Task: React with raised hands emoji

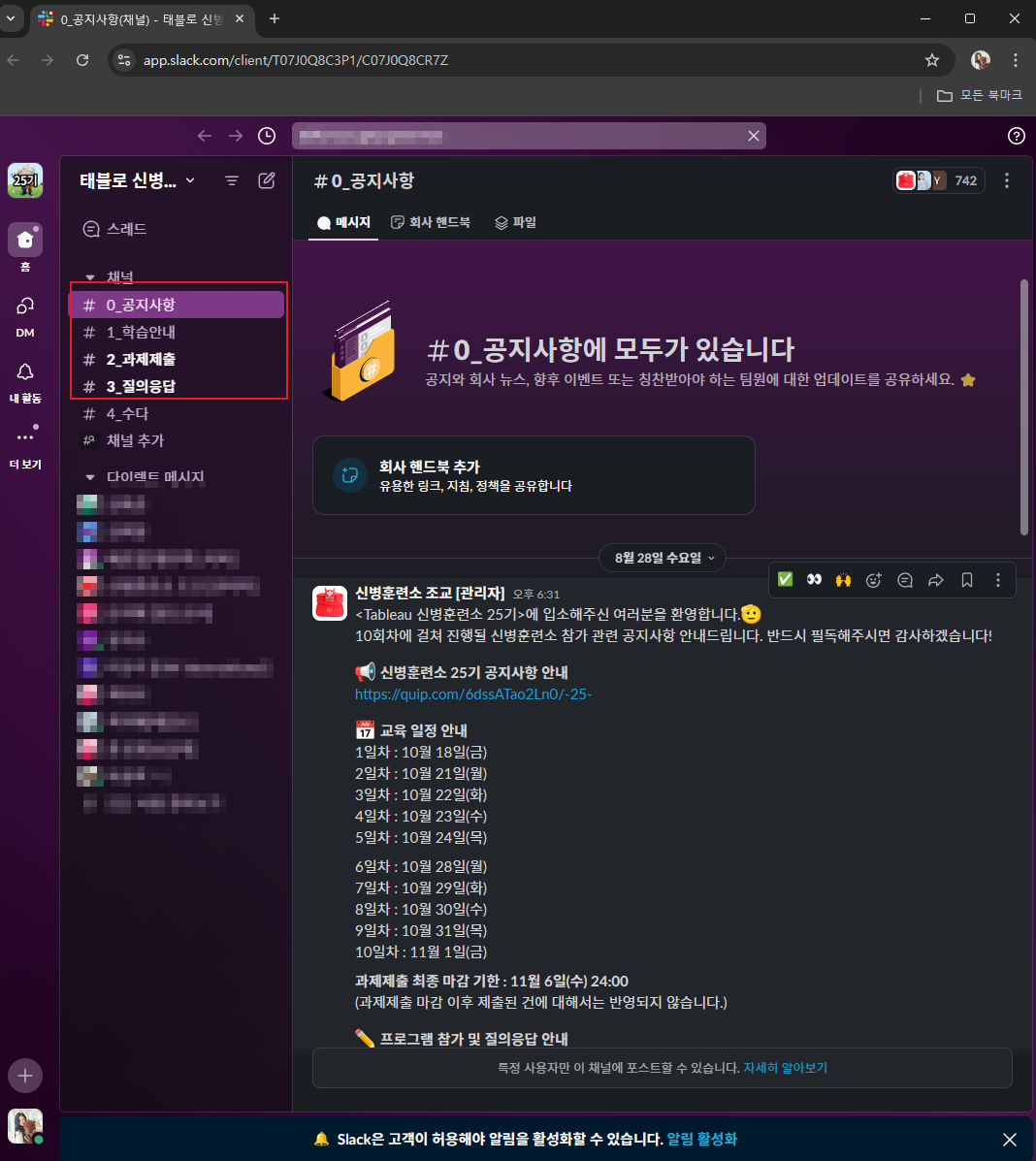Action: [x=844, y=580]
